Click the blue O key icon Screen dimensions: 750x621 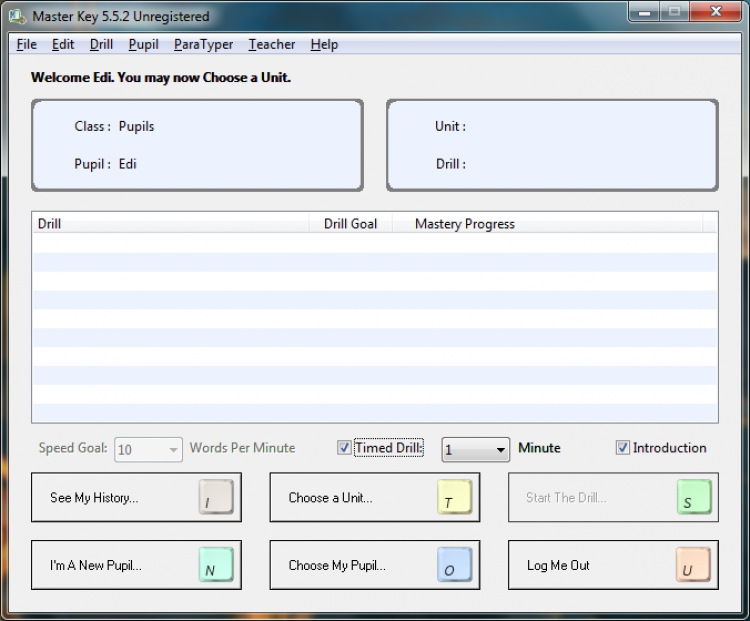click(x=454, y=565)
